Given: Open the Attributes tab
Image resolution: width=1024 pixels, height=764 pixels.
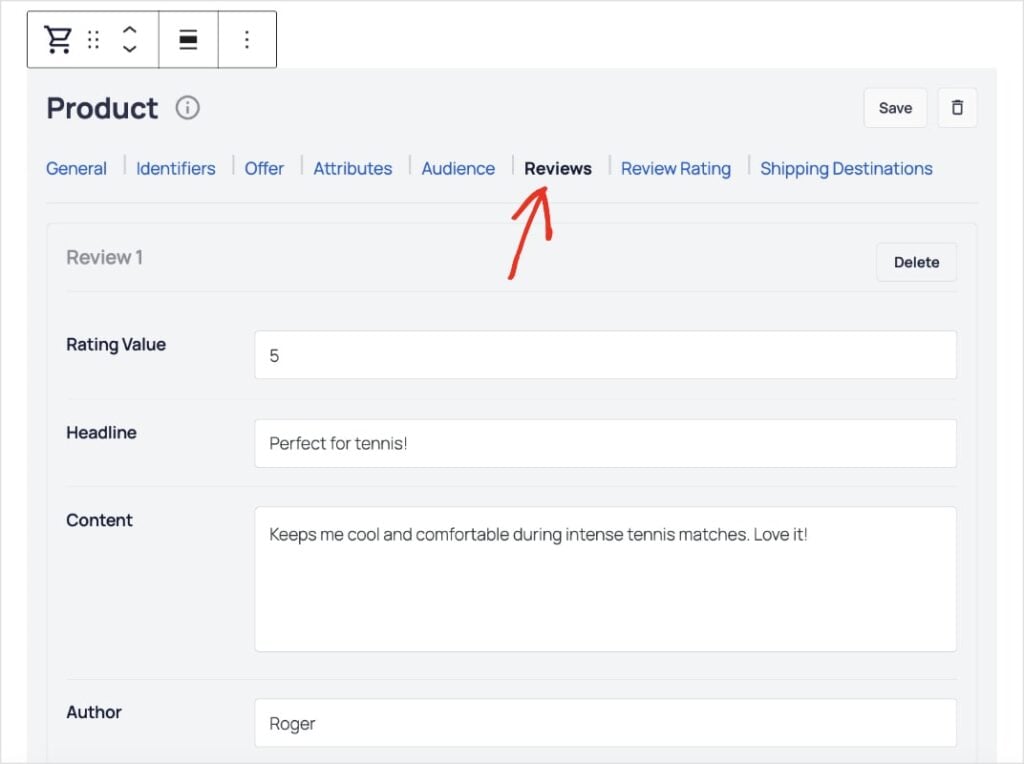Looking at the screenshot, I should click(353, 168).
